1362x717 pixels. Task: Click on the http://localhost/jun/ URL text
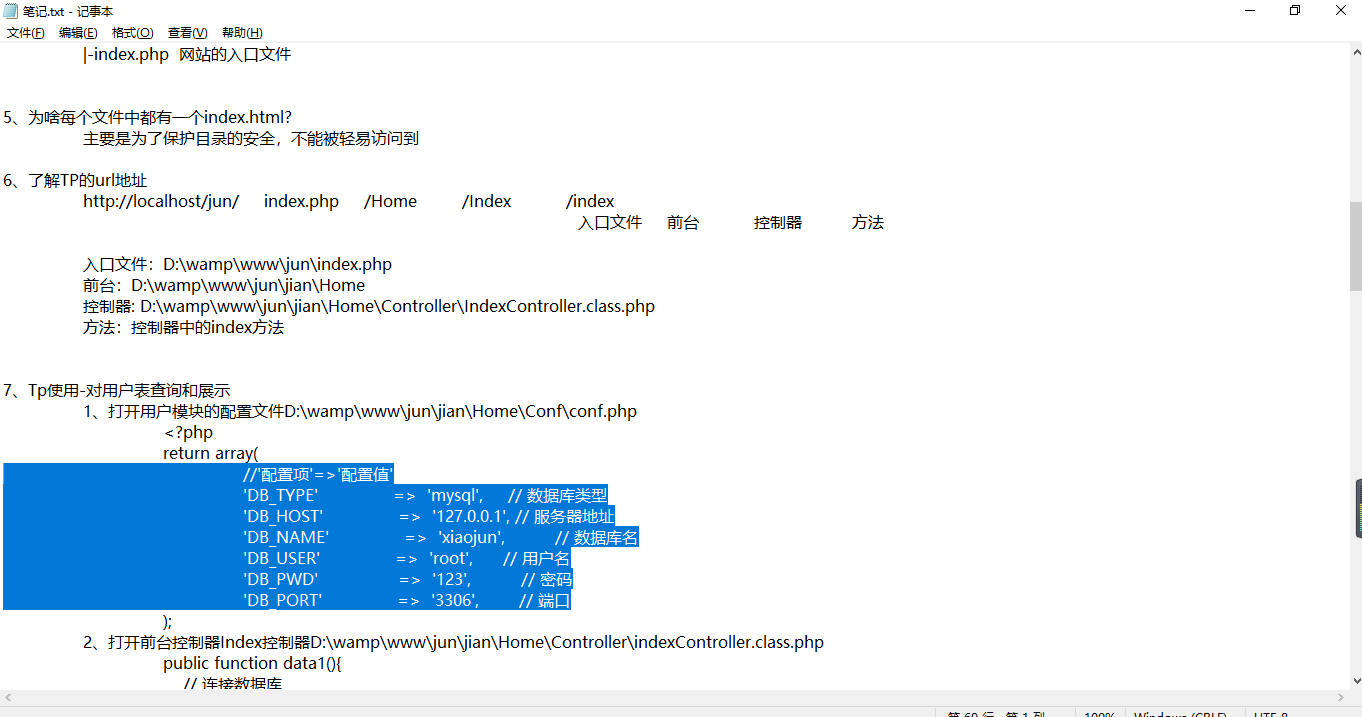160,201
